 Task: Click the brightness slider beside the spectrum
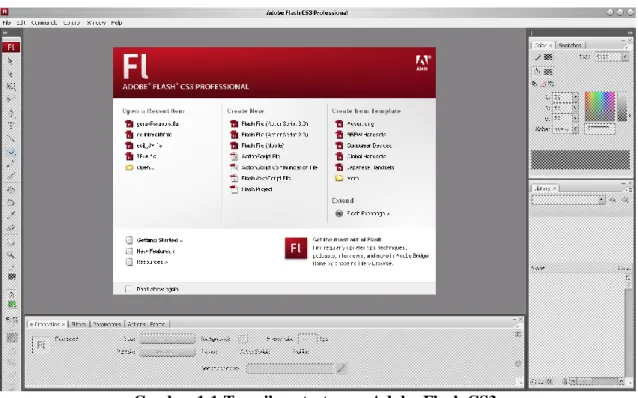click(622, 107)
